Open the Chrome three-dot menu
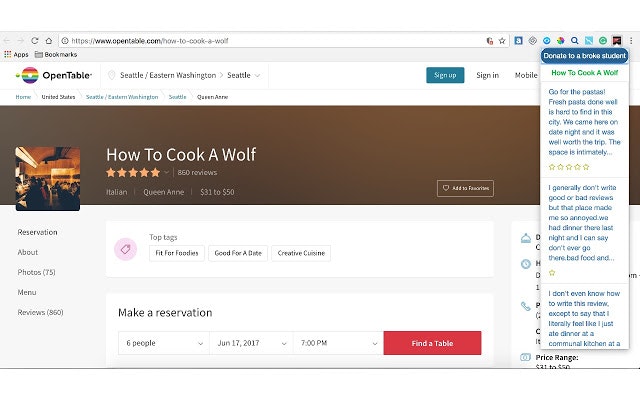The width and height of the screenshot is (640, 400). pos(631,40)
